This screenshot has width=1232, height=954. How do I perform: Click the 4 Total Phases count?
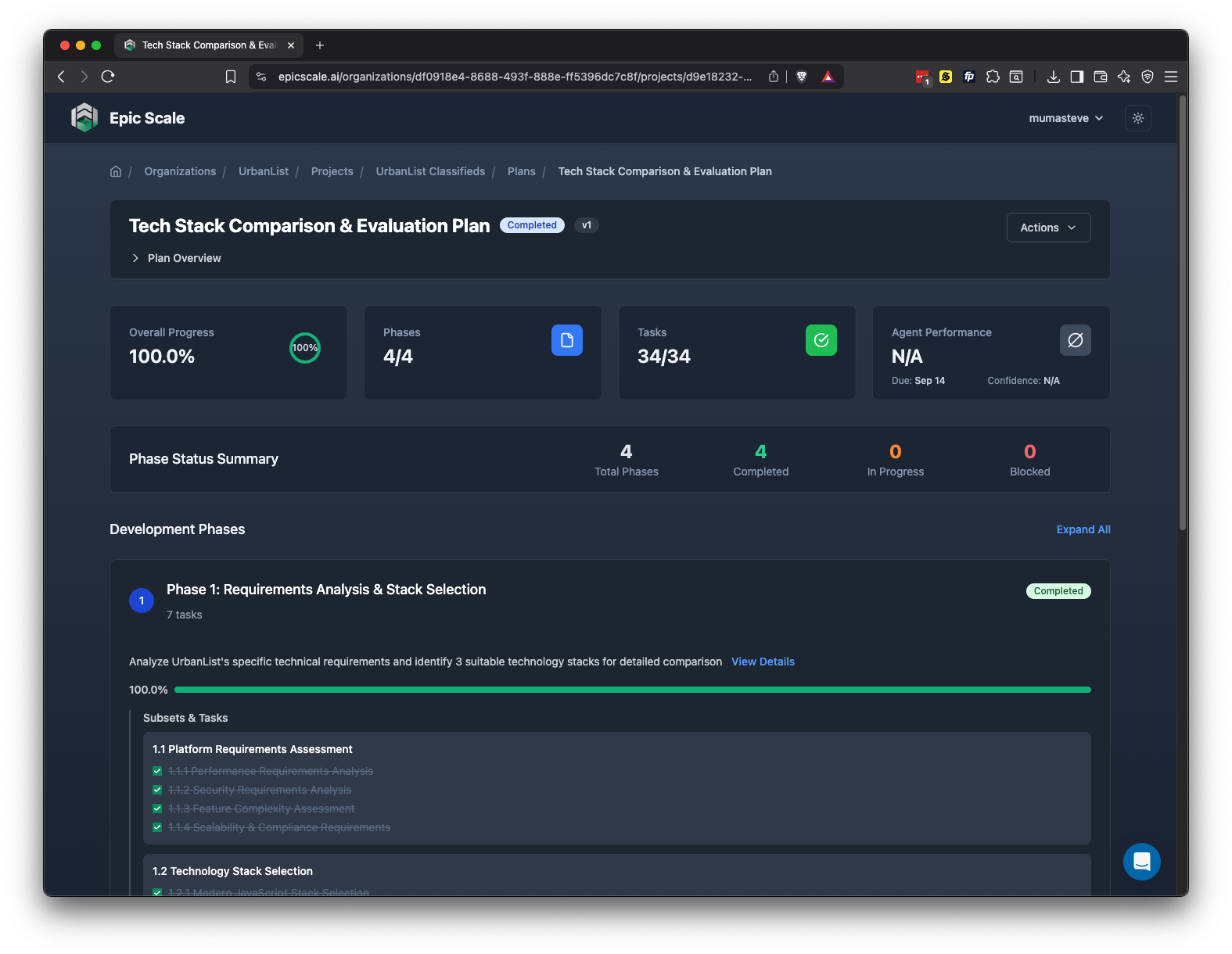click(627, 451)
